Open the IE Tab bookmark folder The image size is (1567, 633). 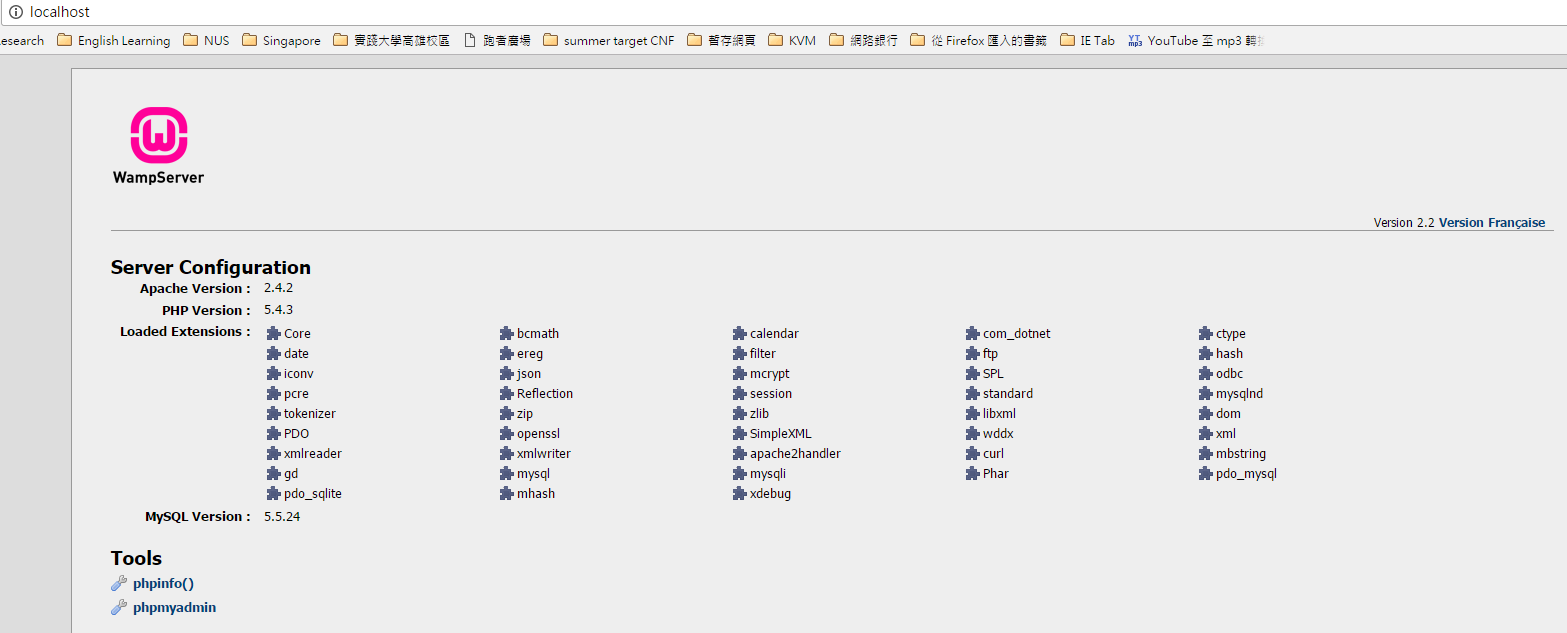click(x=1087, y=41)
